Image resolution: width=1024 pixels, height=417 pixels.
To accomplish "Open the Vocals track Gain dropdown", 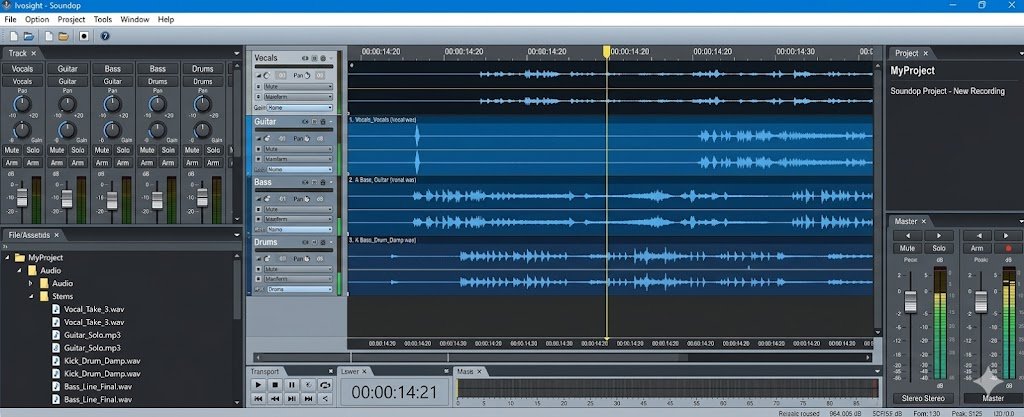I will pos(300,108).
